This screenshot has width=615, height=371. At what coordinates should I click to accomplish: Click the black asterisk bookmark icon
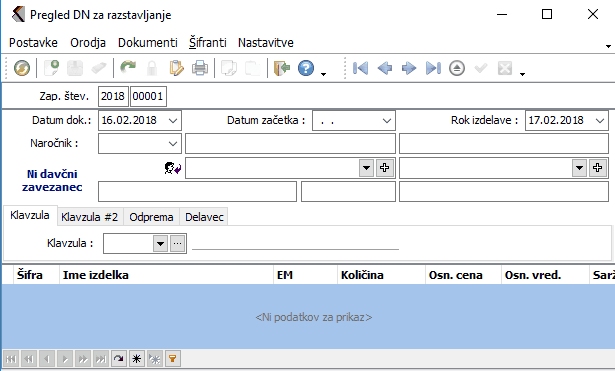point(136,358)
